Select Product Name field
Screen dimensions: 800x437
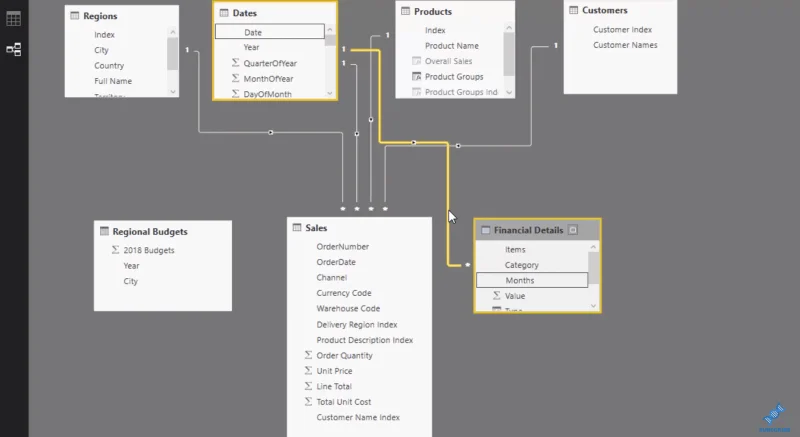(450, 45)
